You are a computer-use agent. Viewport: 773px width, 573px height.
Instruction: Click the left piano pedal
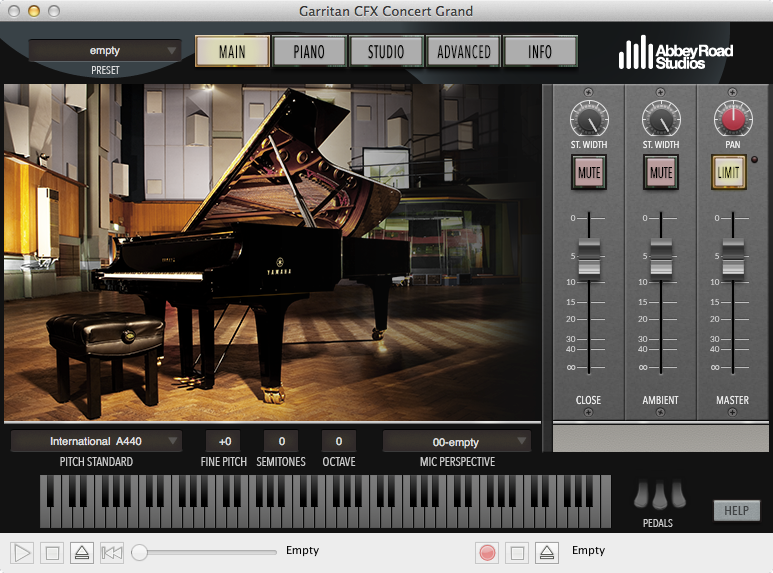[x=641, y=494]
